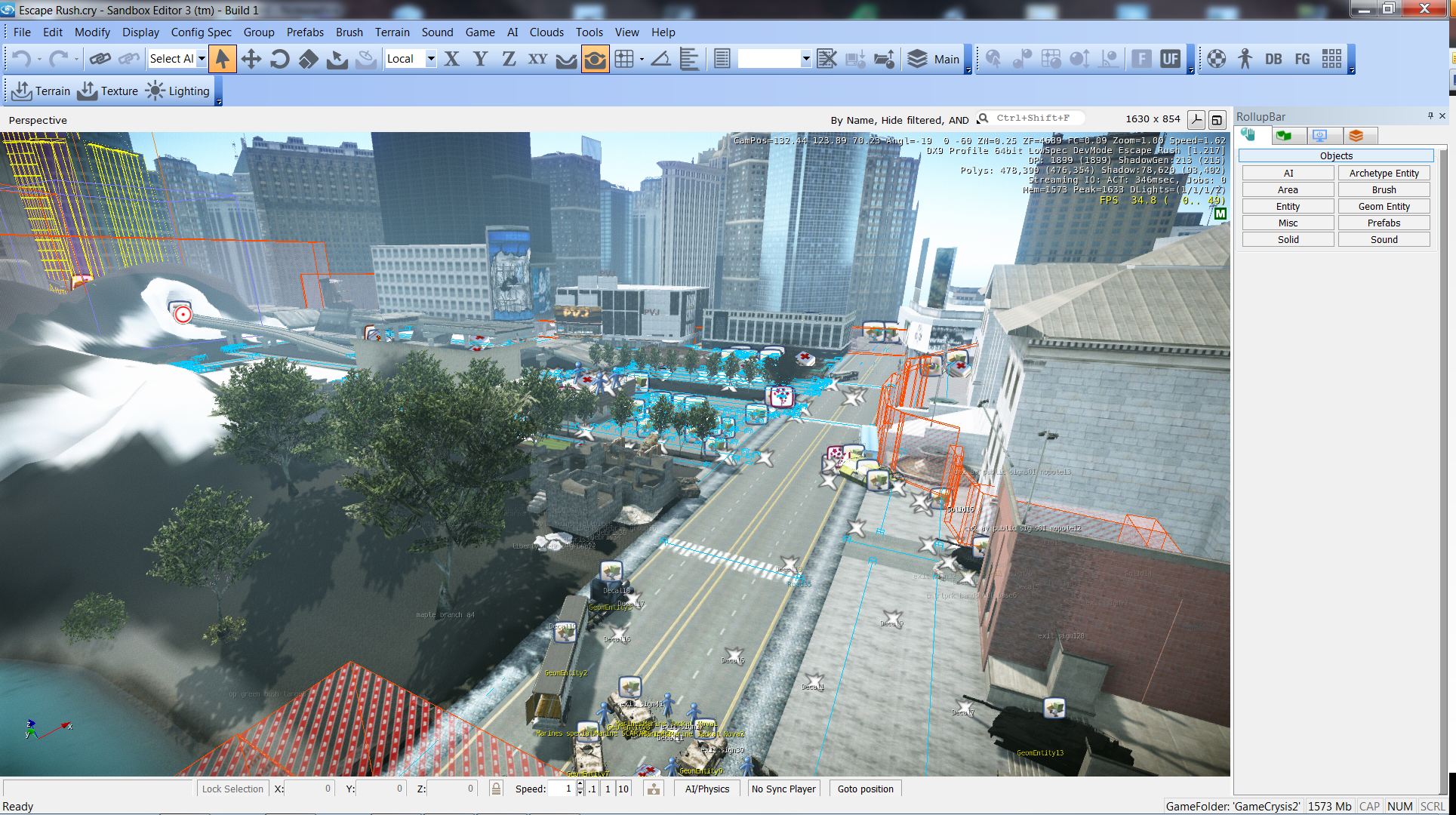Image resolution: width=1456 pixels, height=815 pixels.
Task: Click the Link objects chain icon
Action: [x=100, y=59]
